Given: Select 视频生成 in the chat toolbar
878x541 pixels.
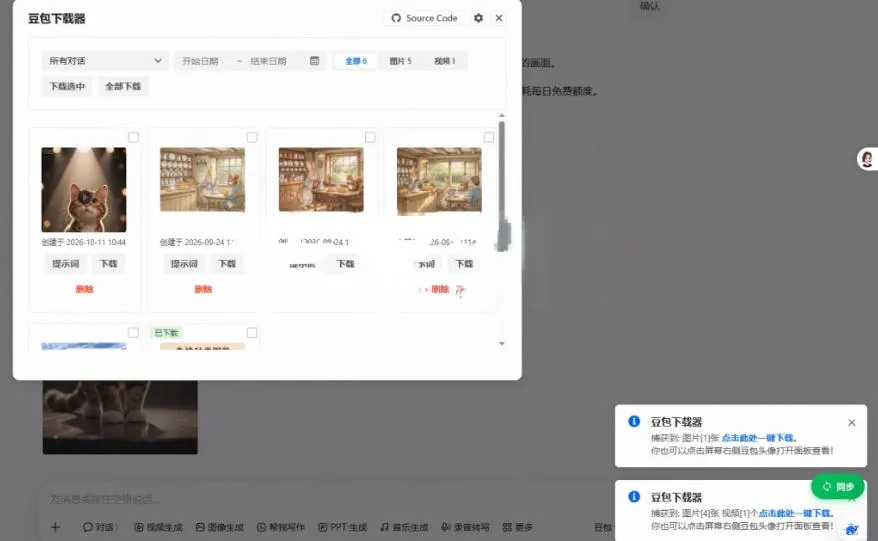Looking at the screenshot, I should (x=158, y=527).
